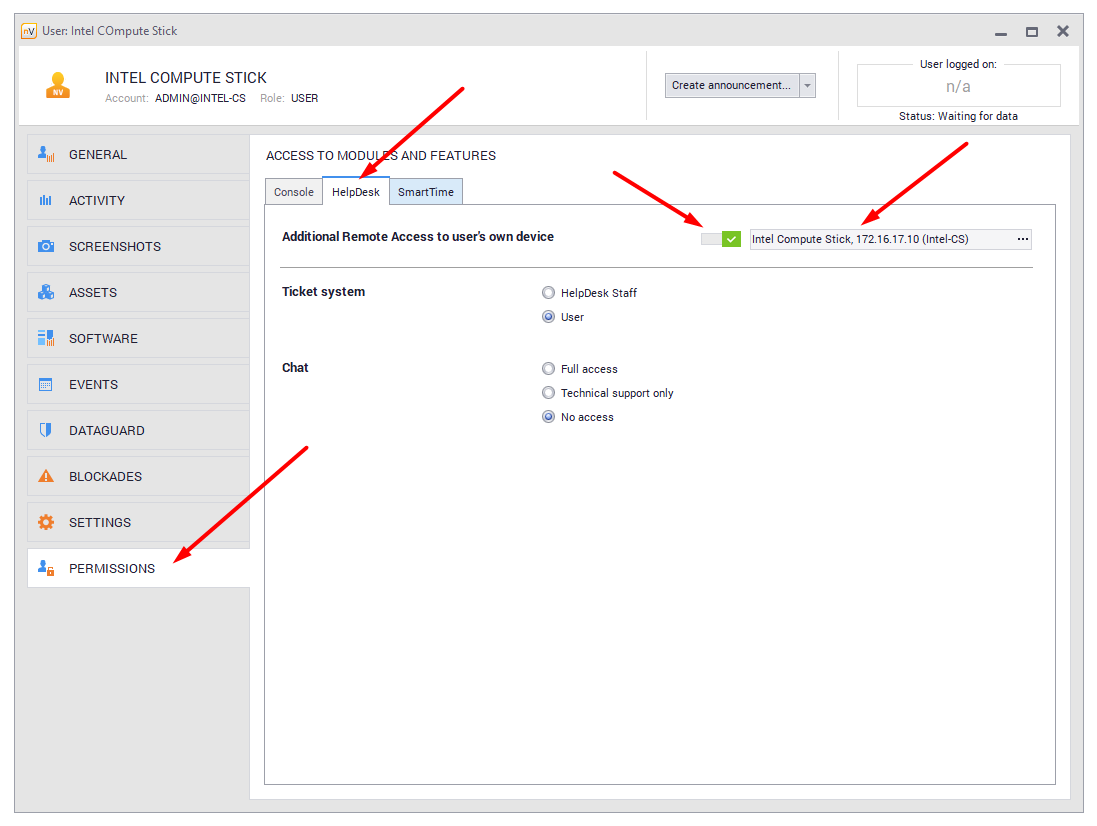Choose Full access for Chat

tap(548, 369)
